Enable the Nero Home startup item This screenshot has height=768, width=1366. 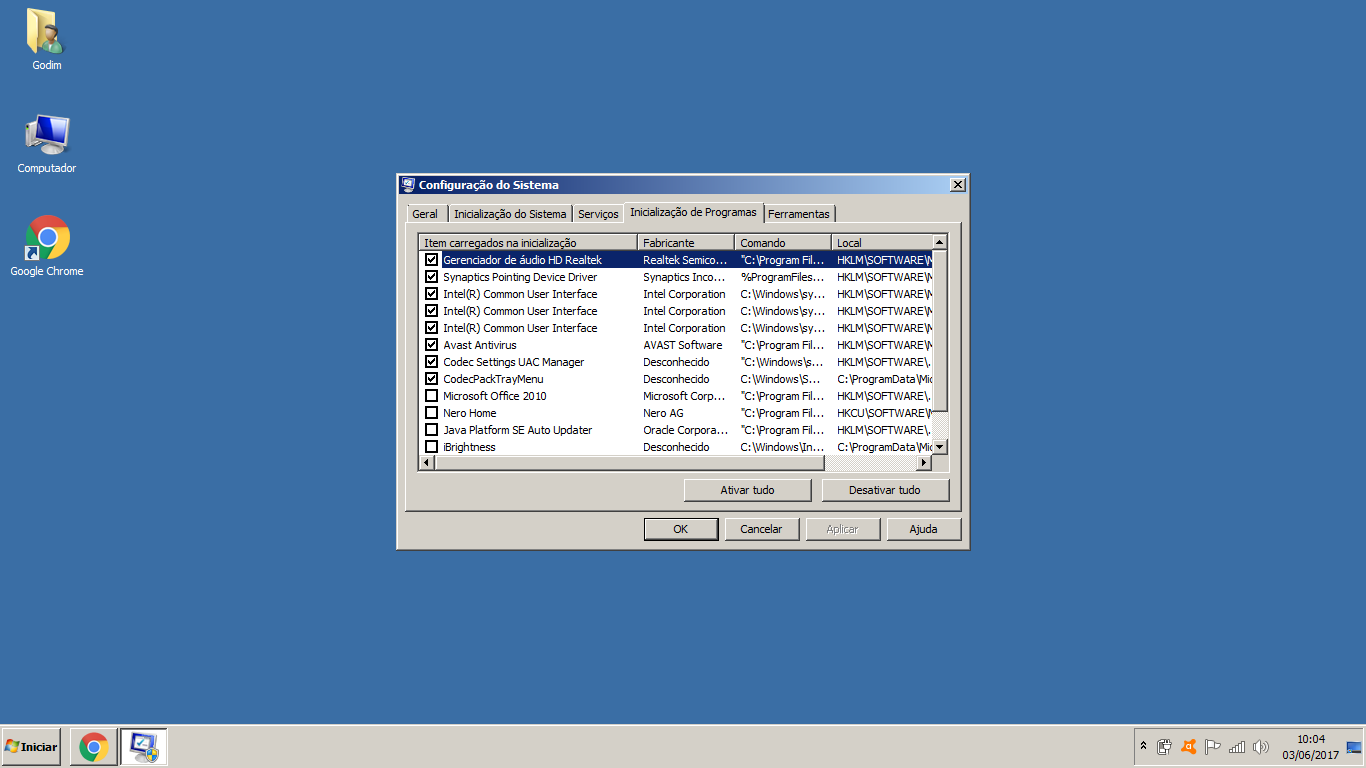pyautogui.click(x=432, y=413)
